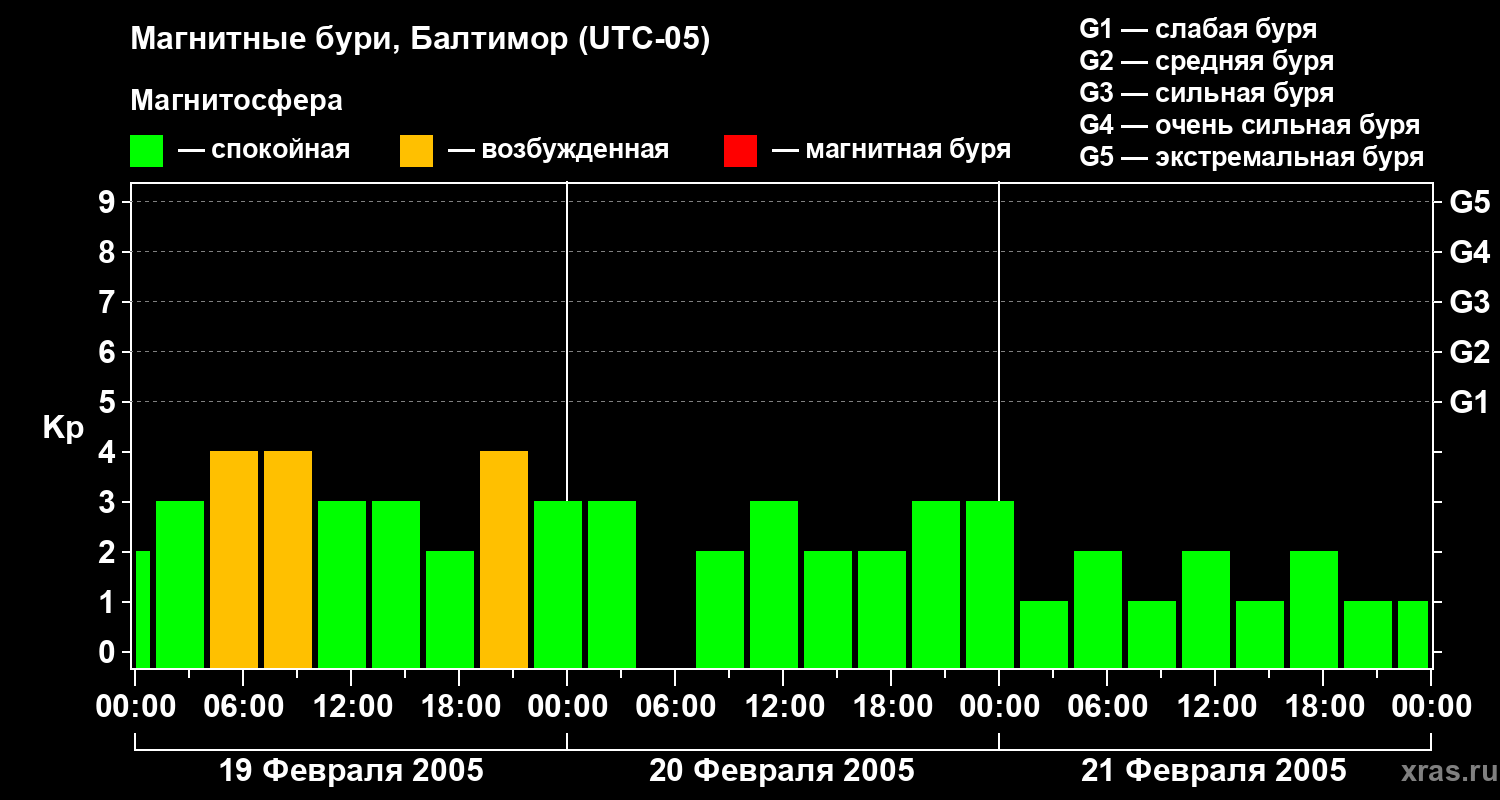This screenshot has width=1500, height=800.
Task: Click the orange "возбужденная" legend swatch
Action: (x=416, y=151)
